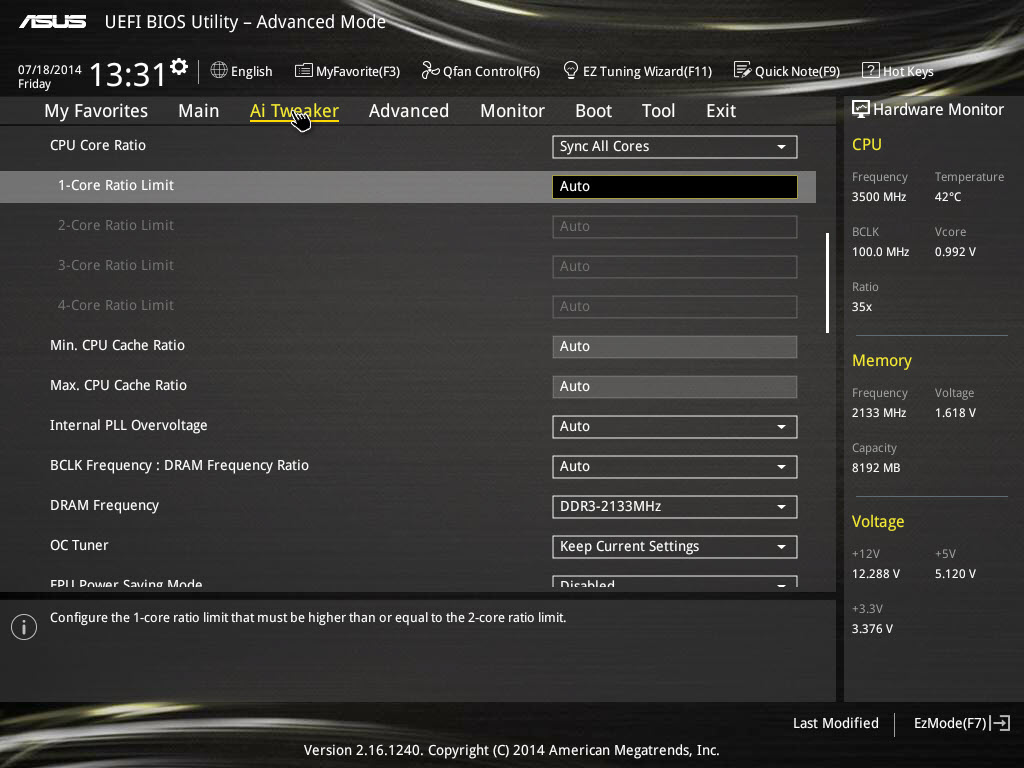This screenshot has width=1024, height=768.
Task: Click the 3.376 V reading
Action: [872, 628]
